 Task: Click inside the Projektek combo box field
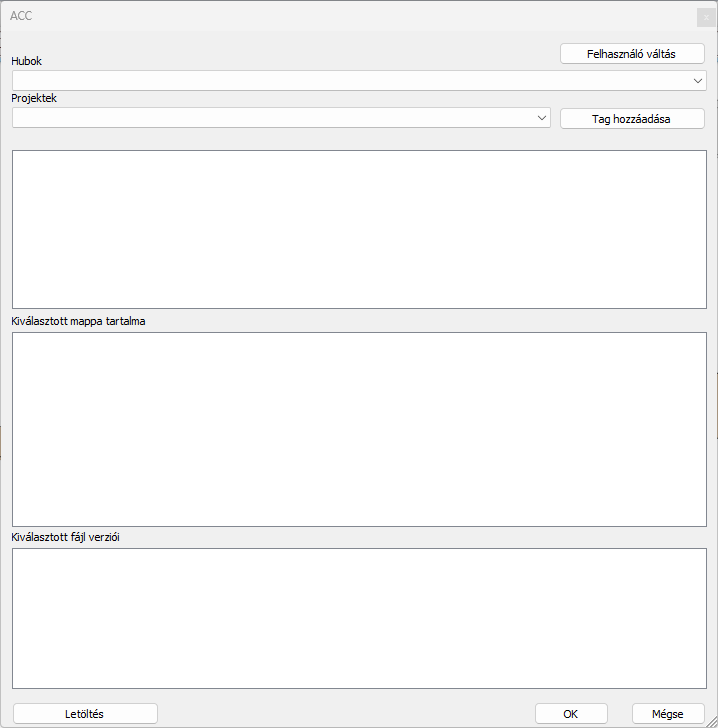(x=272, y=118)
